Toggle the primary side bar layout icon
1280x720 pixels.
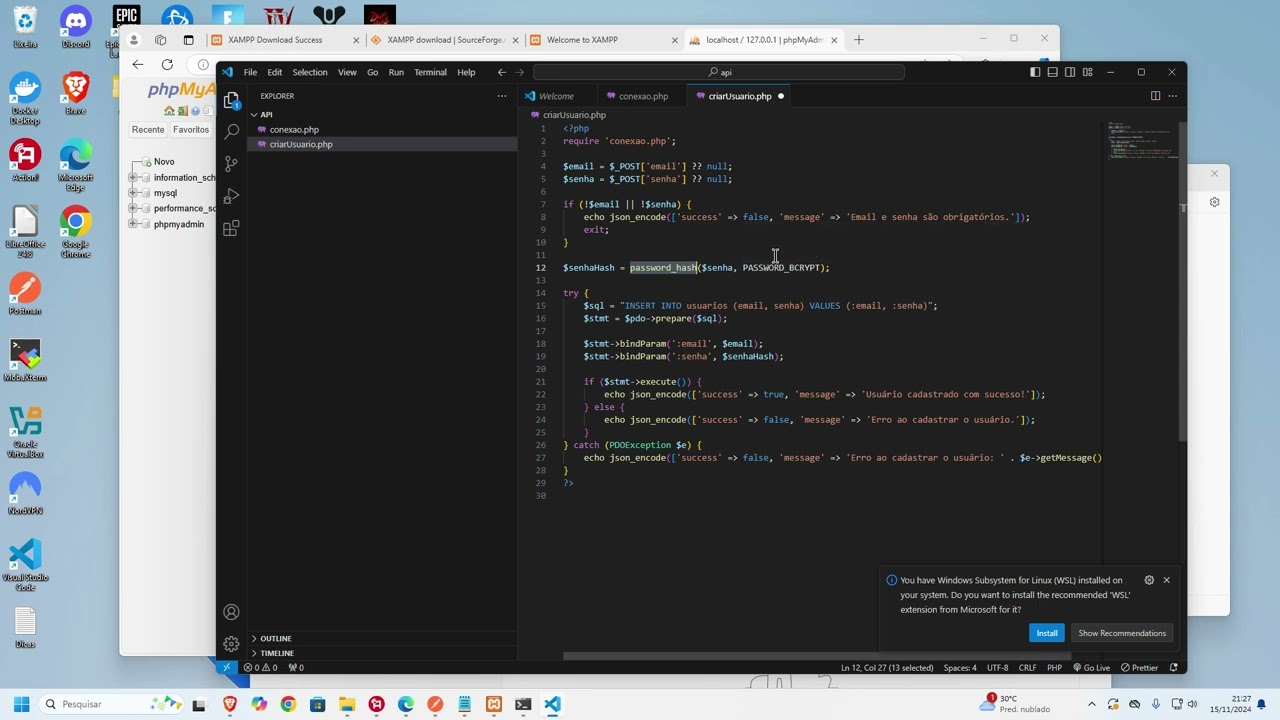[x=1035, y=72]
